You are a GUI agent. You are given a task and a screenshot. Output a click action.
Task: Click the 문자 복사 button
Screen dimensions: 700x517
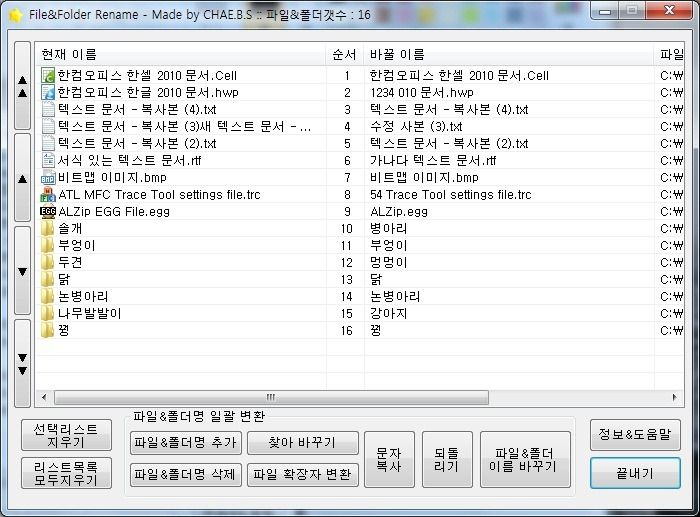(389, 459)
